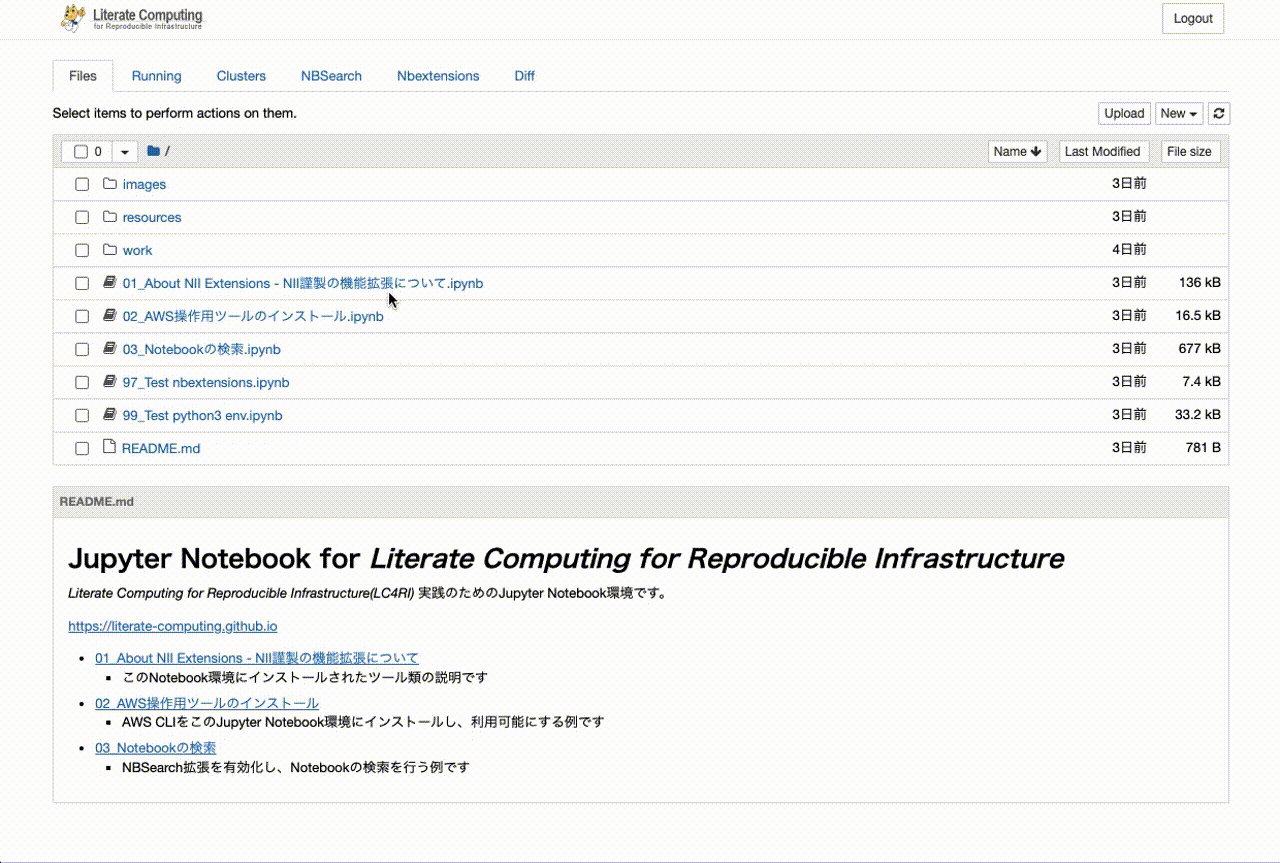
Task: Click the images folder icon
Action: [110, 184]
